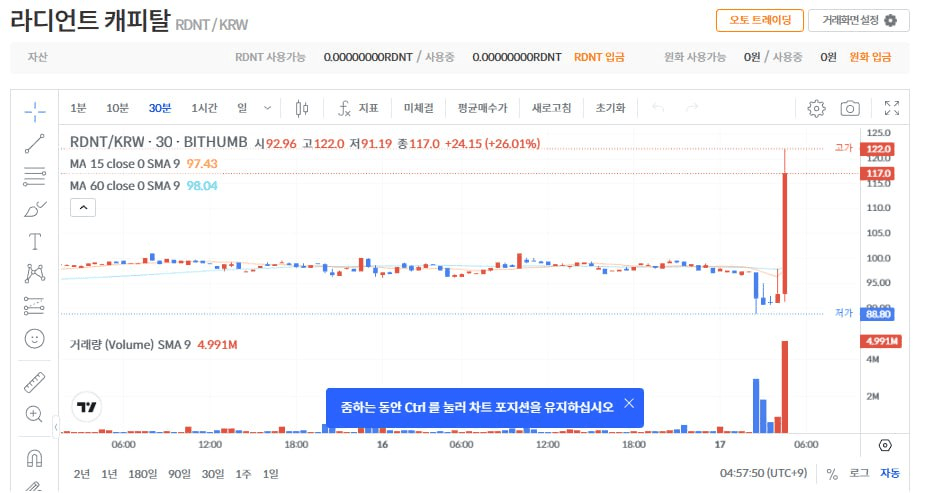Close the Ctrl zoom tip banner

tap(629, 403)
